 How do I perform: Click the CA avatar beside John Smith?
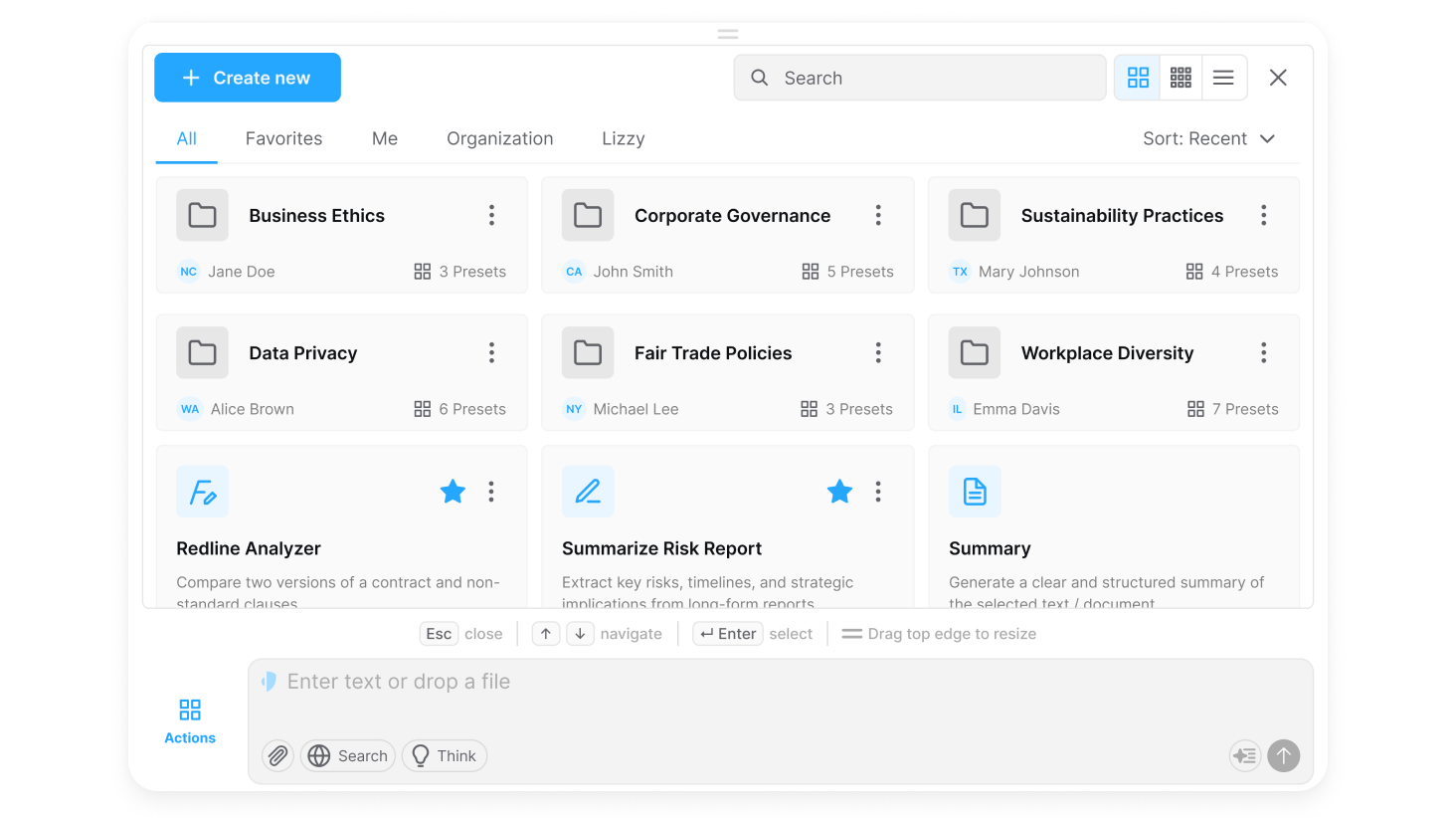tap(574, 272)
